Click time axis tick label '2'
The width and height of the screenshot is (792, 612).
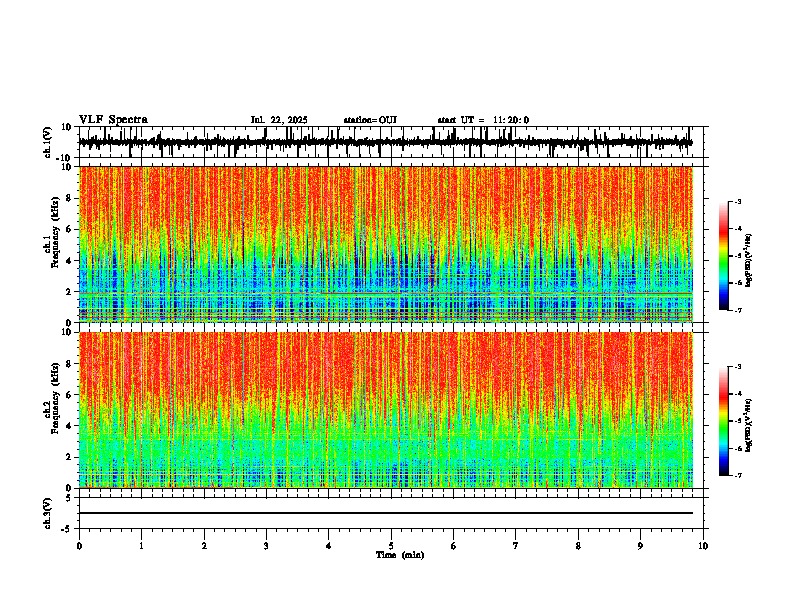tap(204, 546)
